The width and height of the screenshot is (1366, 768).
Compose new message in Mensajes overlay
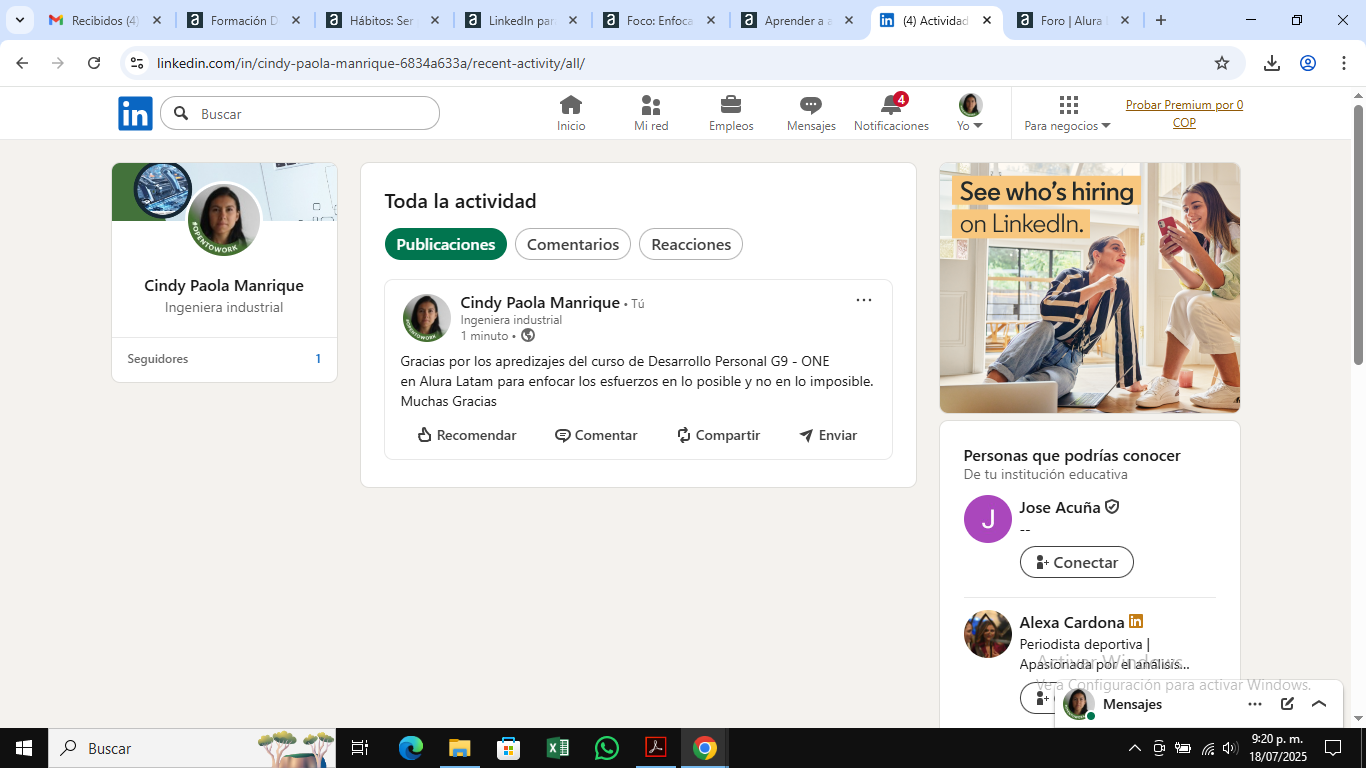(1287, 704)
